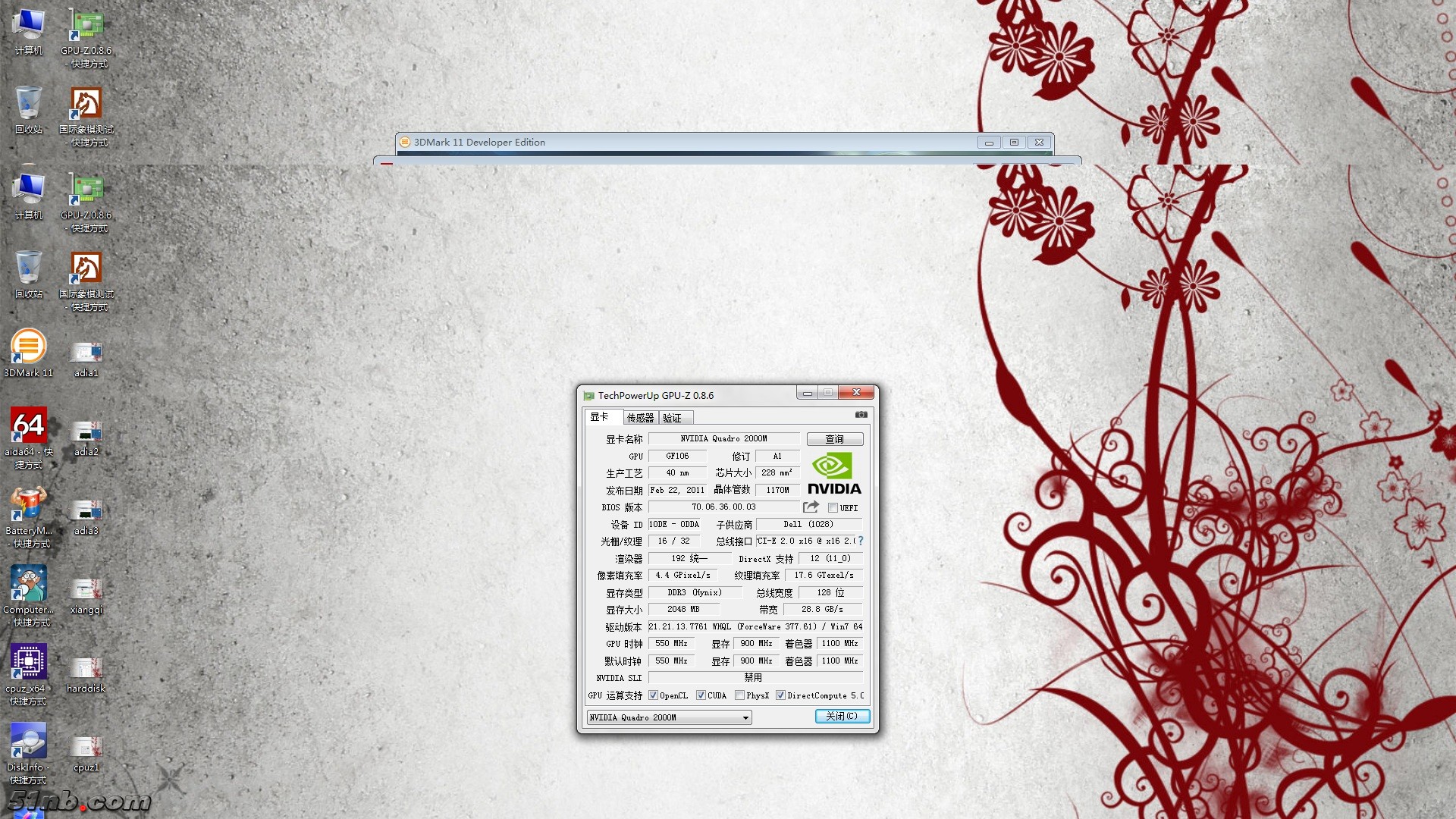Open the DiskInfo desktop shortcut
The height and width of the screenshot is (819, 1456).
coord(28,741)
